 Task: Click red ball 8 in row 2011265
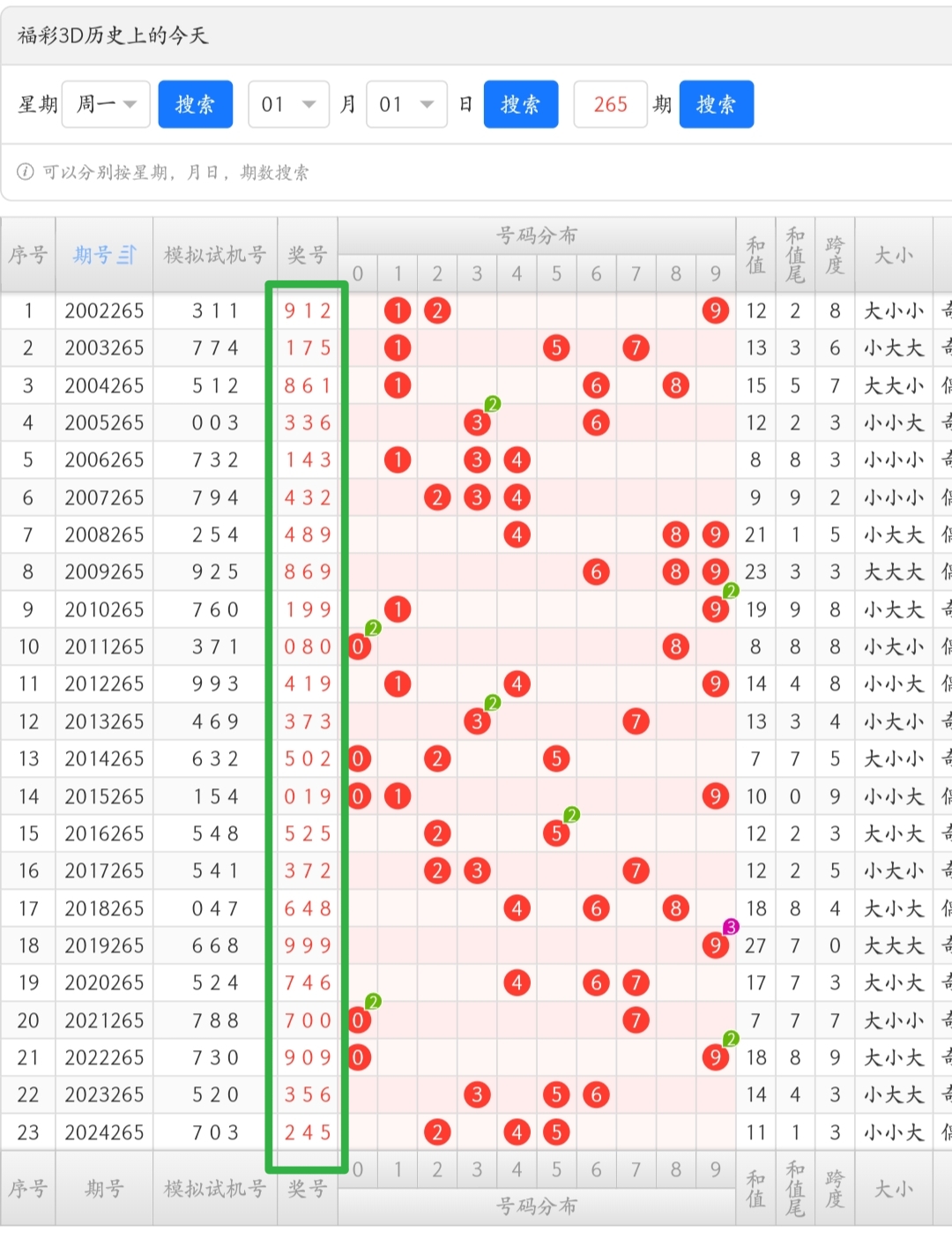[675, 646]
